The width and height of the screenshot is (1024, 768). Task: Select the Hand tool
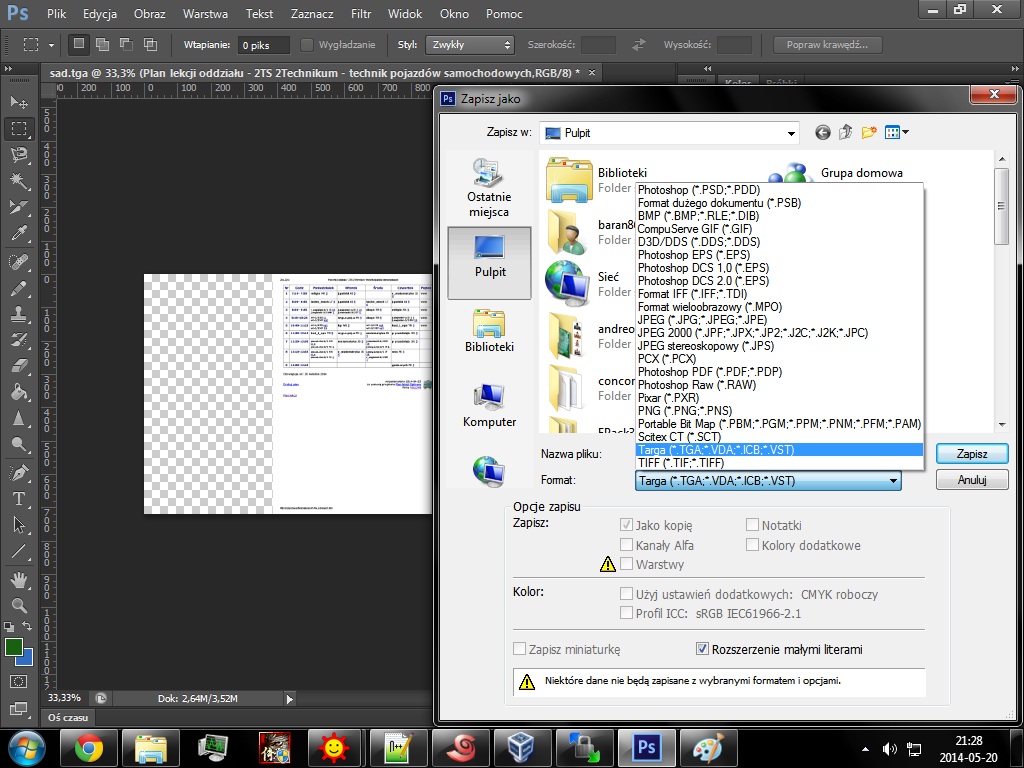(19, 579)
